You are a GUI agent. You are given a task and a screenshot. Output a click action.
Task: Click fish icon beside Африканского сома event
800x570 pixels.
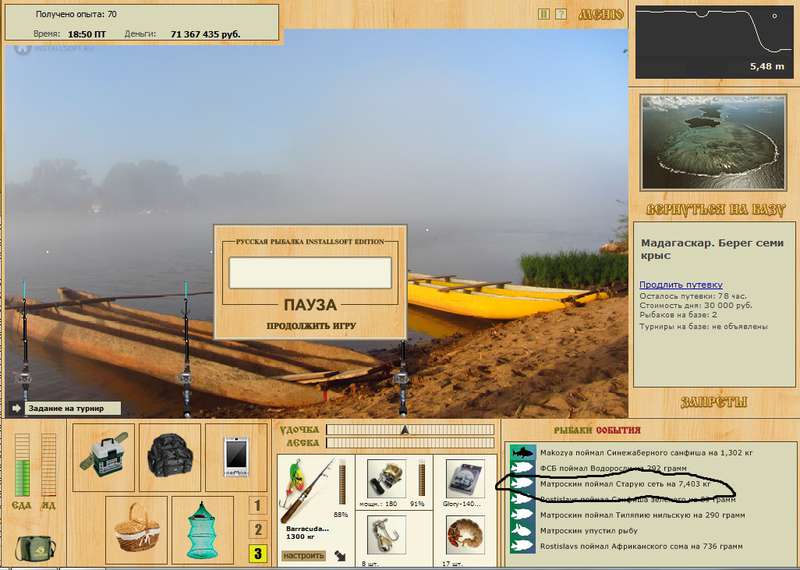pyautogui.click(x=522, y=547)
